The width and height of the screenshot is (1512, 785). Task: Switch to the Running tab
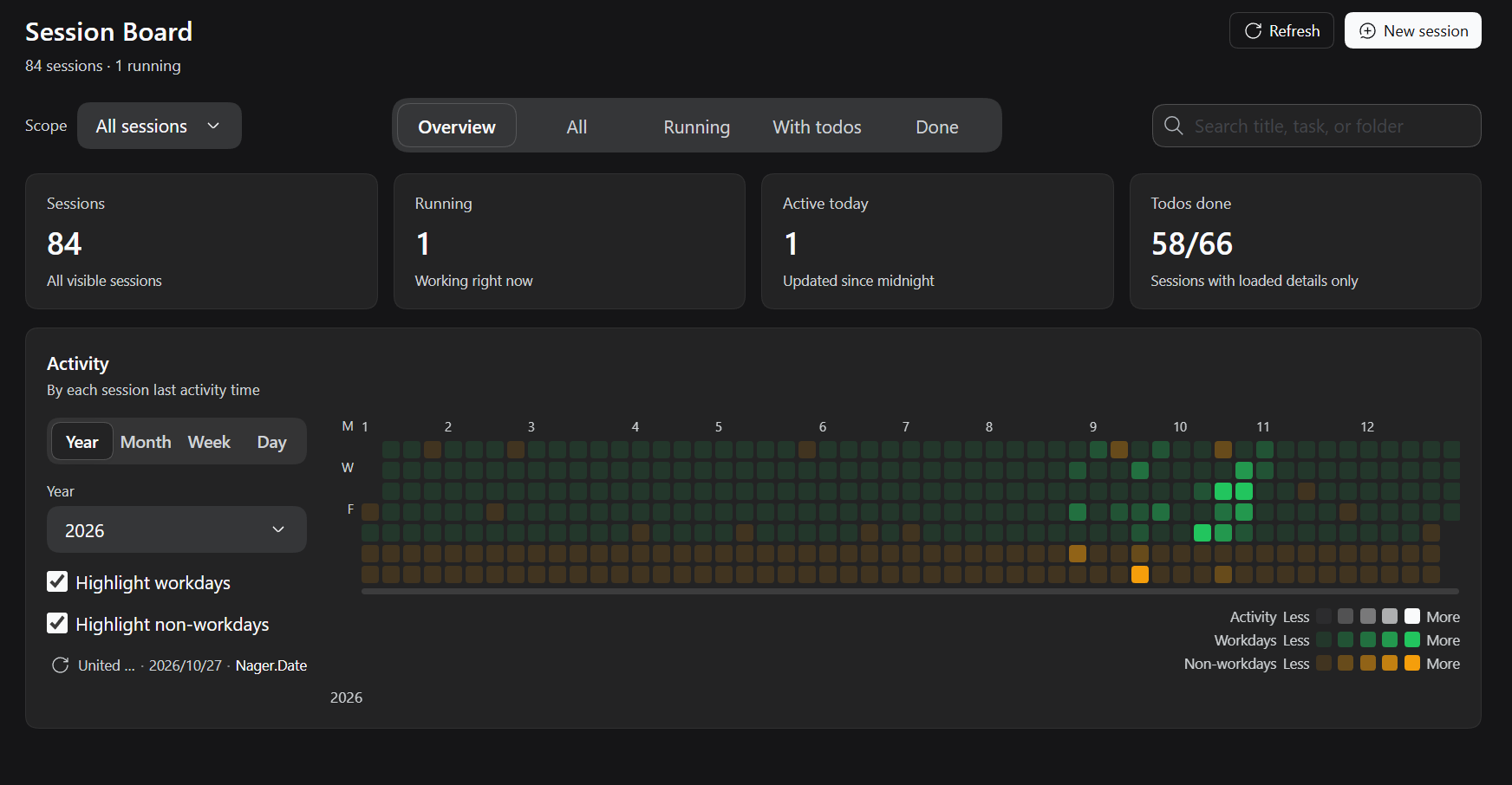(x=696, y=127)
